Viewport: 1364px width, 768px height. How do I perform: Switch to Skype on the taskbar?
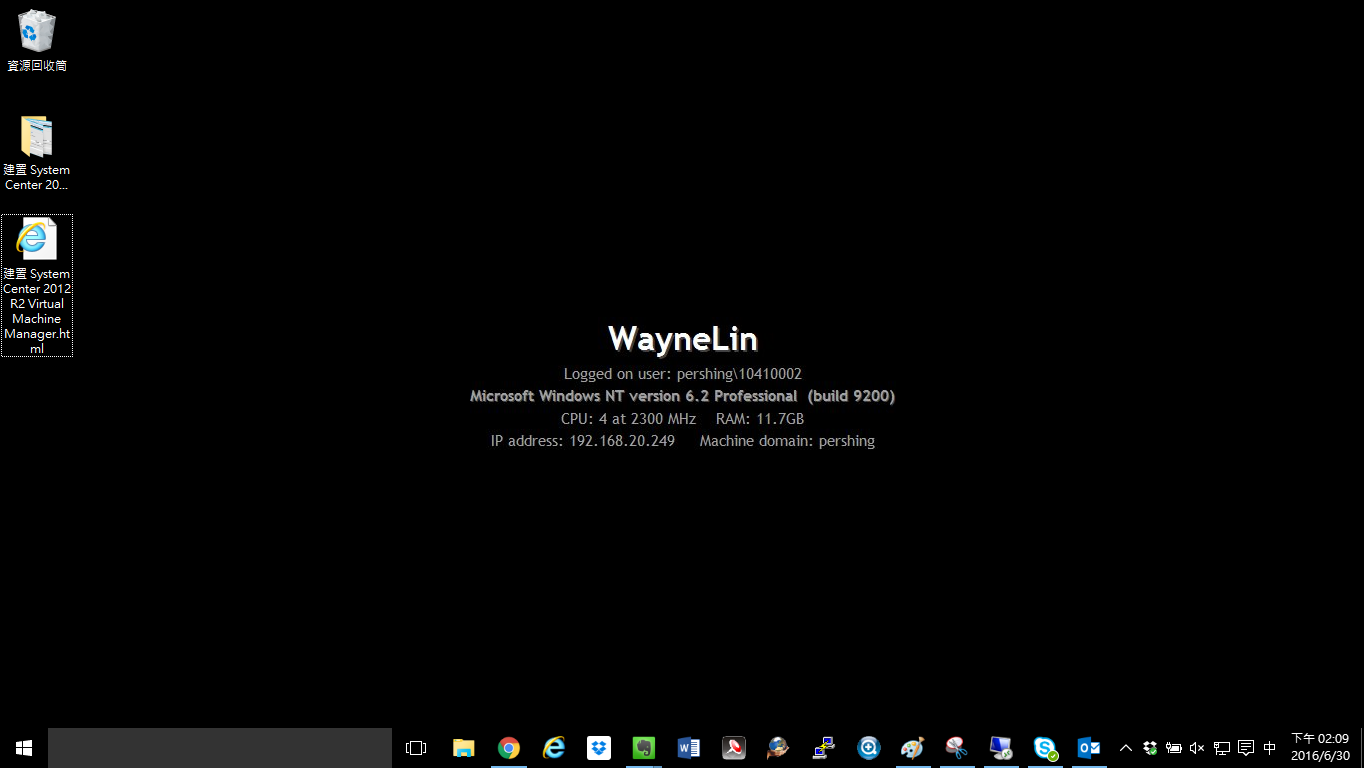1046,748
